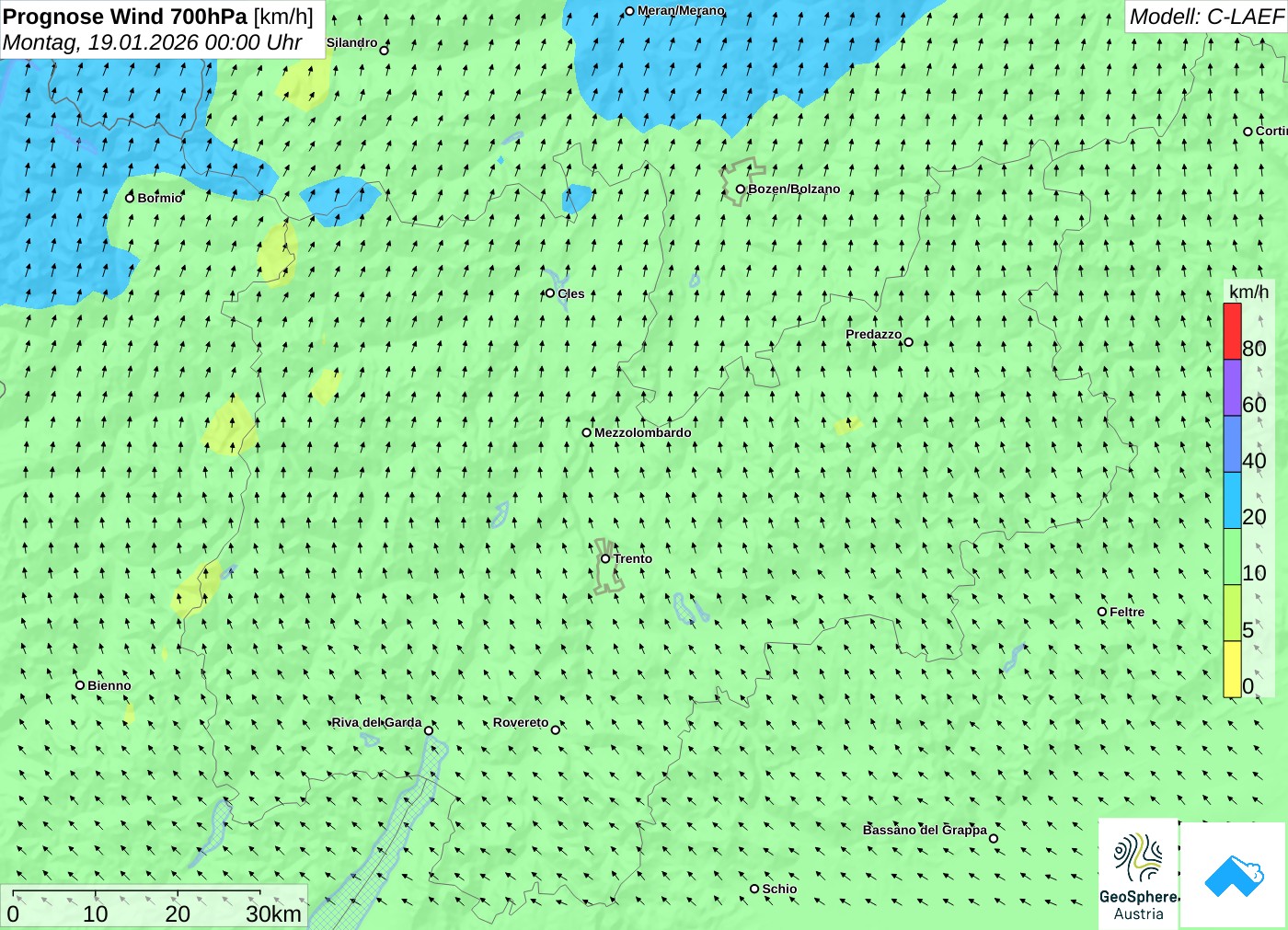Click the '10' scale bar label
This screenshot has height=930, width=1288.
click(x=95, y=913)
